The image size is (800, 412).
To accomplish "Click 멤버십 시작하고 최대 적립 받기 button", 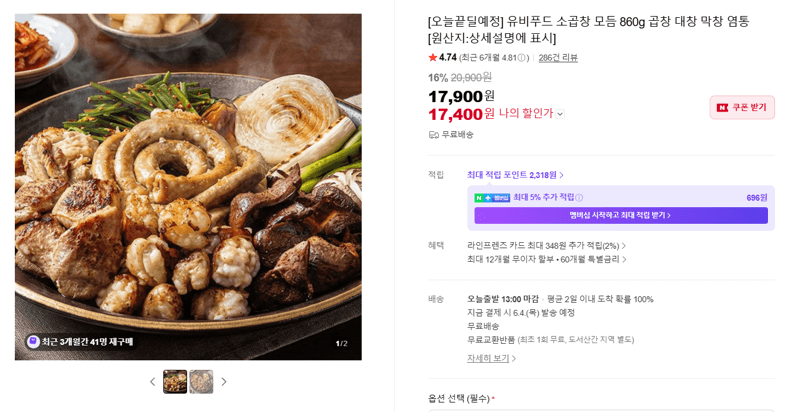I will tap(621, 216).
